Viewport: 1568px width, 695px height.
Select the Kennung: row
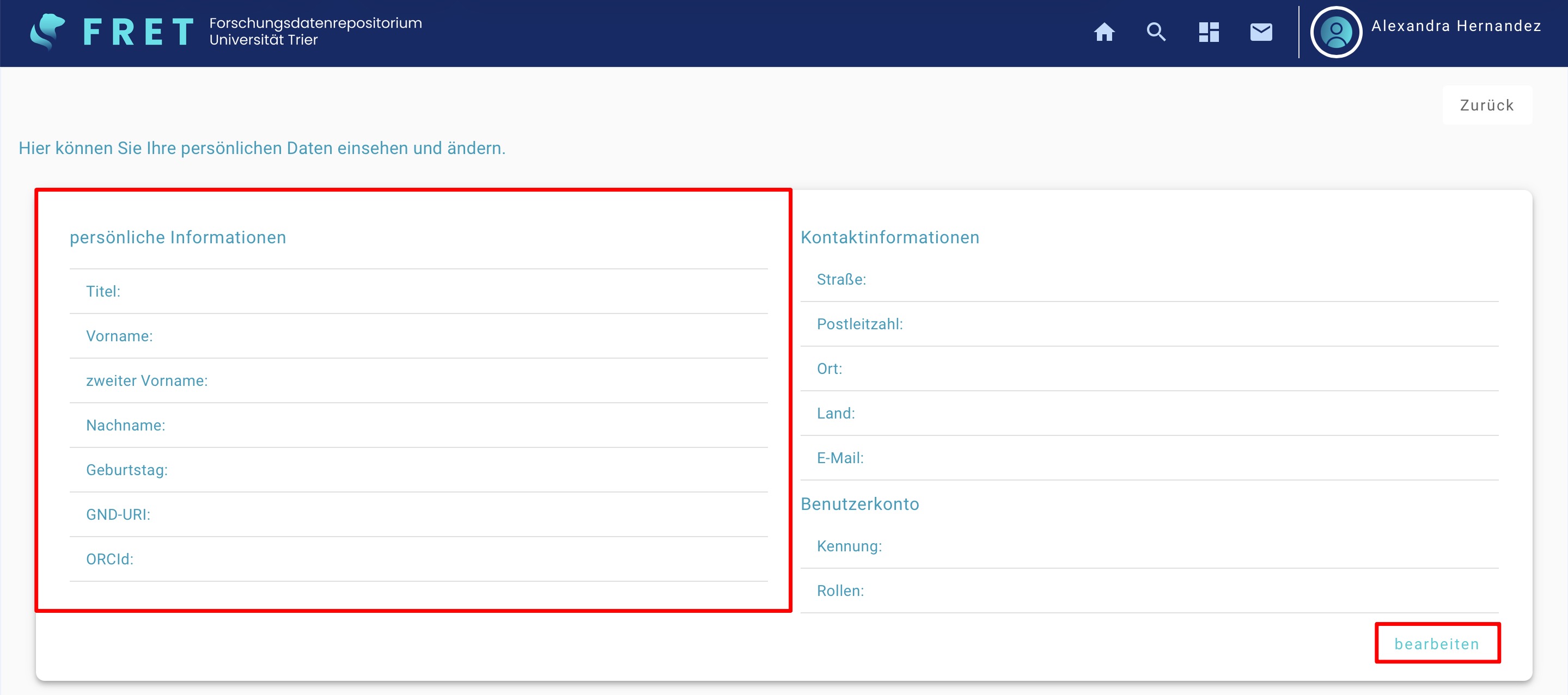(x=1149, y=546)
